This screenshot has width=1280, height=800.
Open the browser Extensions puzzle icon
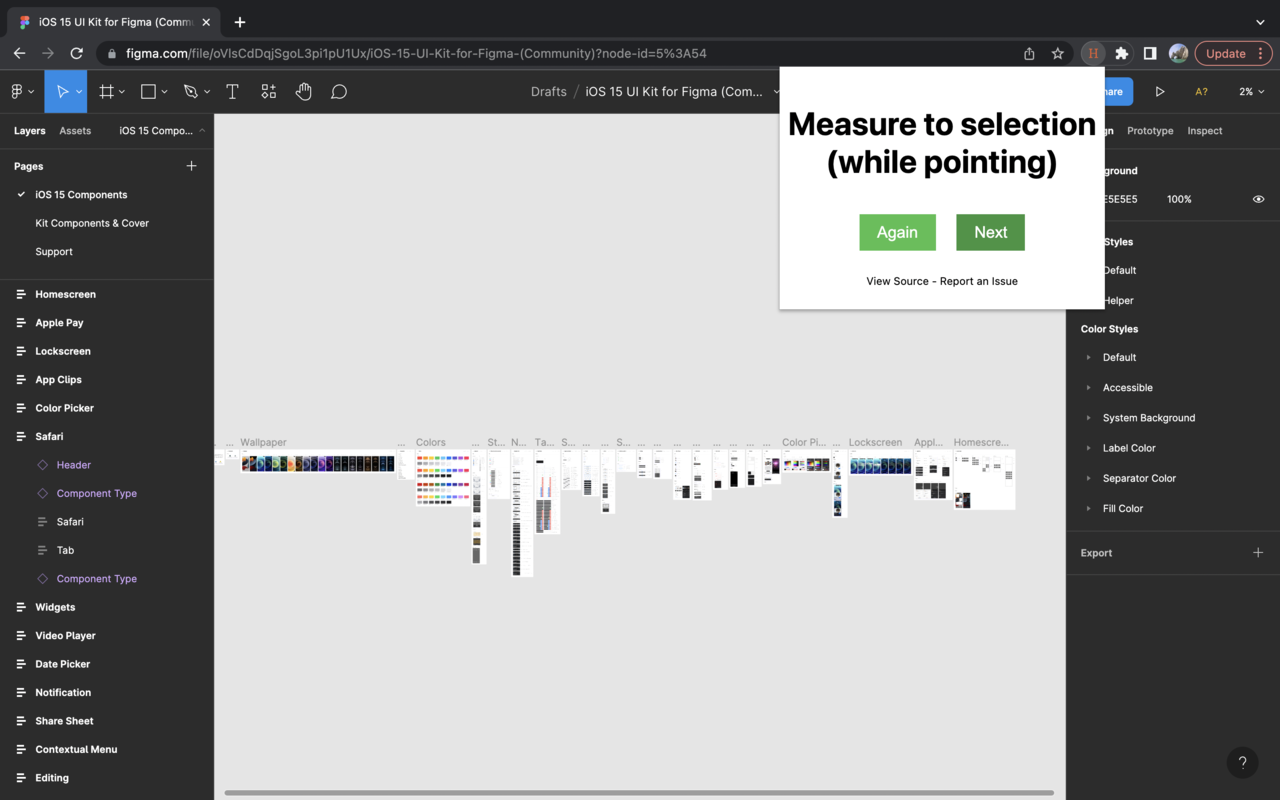[1122, 53]
